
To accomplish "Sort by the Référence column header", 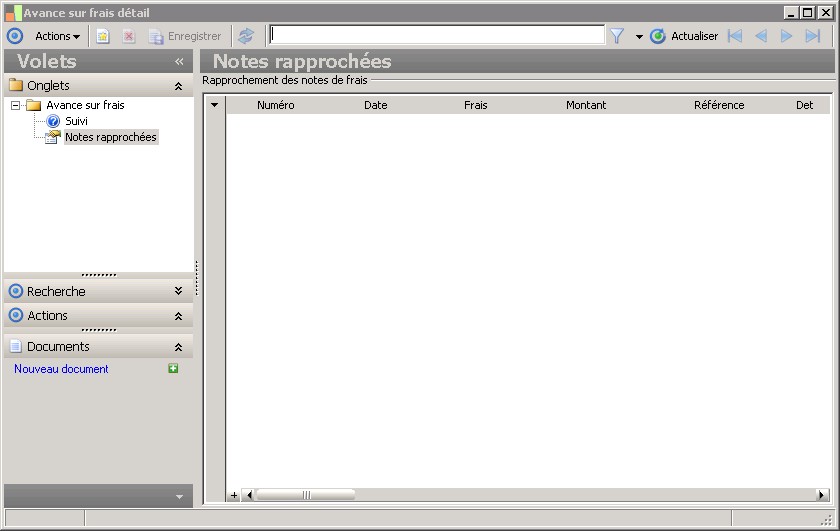I will coord(719,106).
